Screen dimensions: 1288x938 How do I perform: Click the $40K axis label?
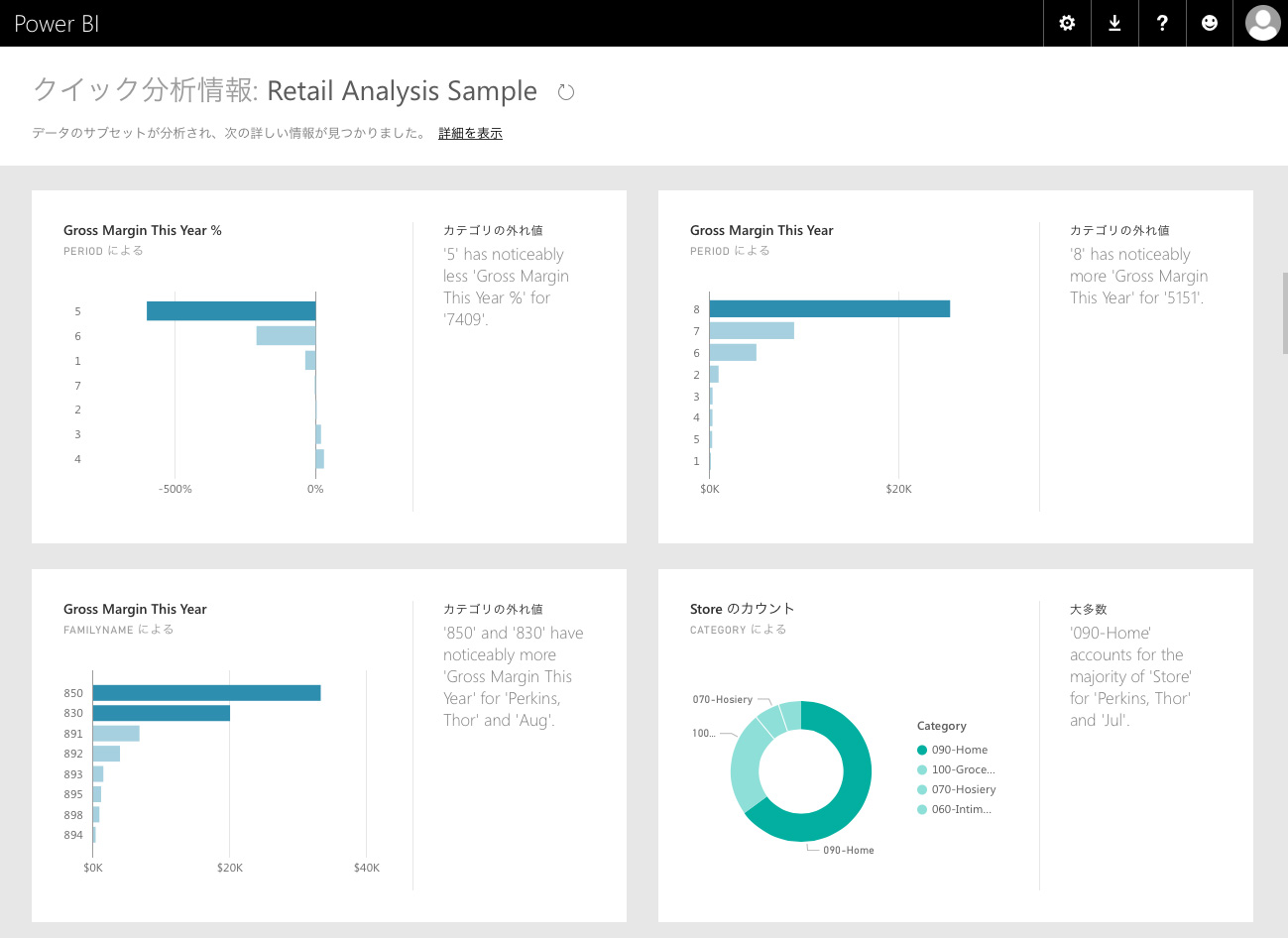point(367,868)
